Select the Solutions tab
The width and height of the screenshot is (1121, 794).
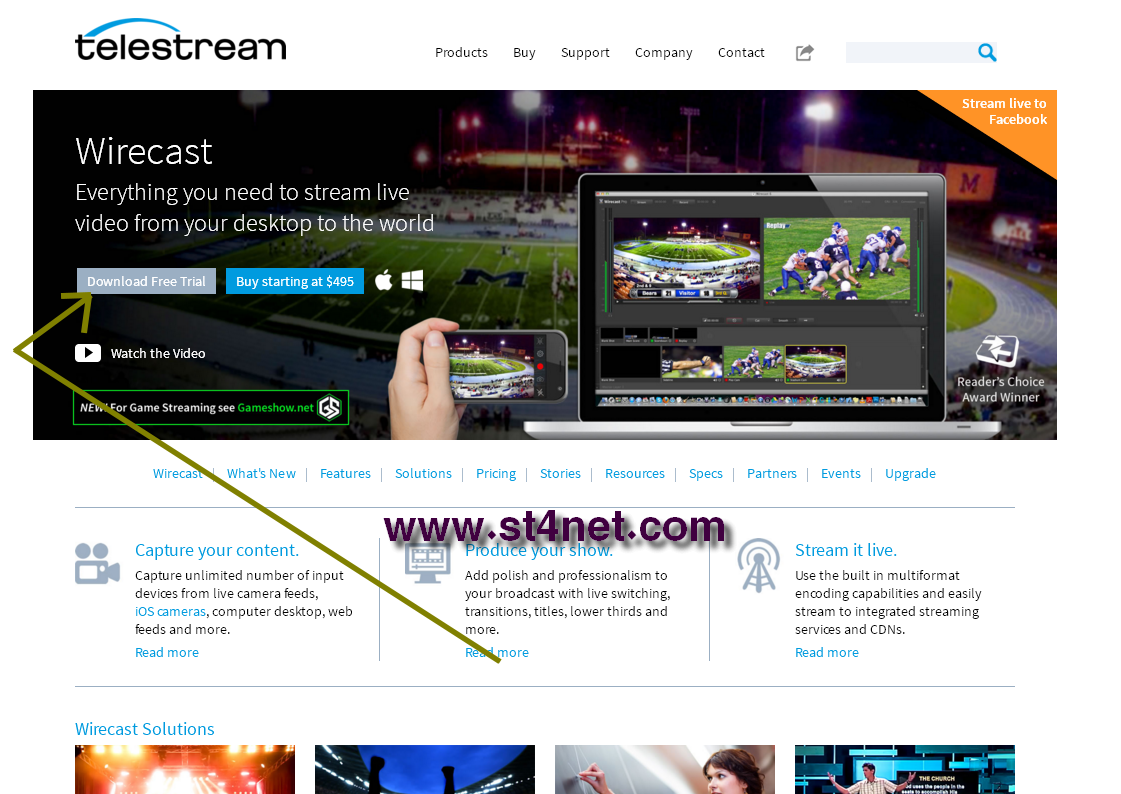pyautogui.click(x=423, y=473)
